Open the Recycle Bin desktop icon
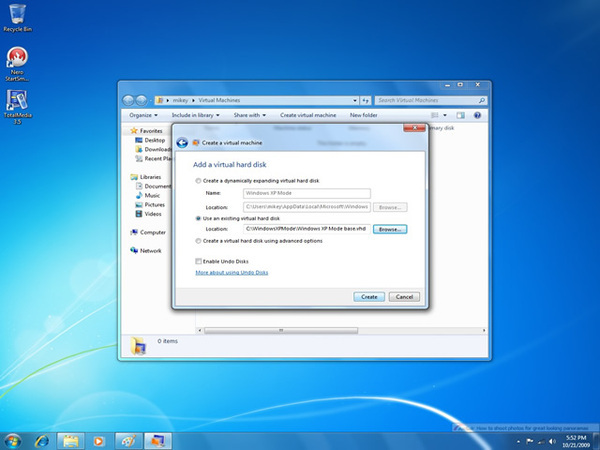 point(17,18)
